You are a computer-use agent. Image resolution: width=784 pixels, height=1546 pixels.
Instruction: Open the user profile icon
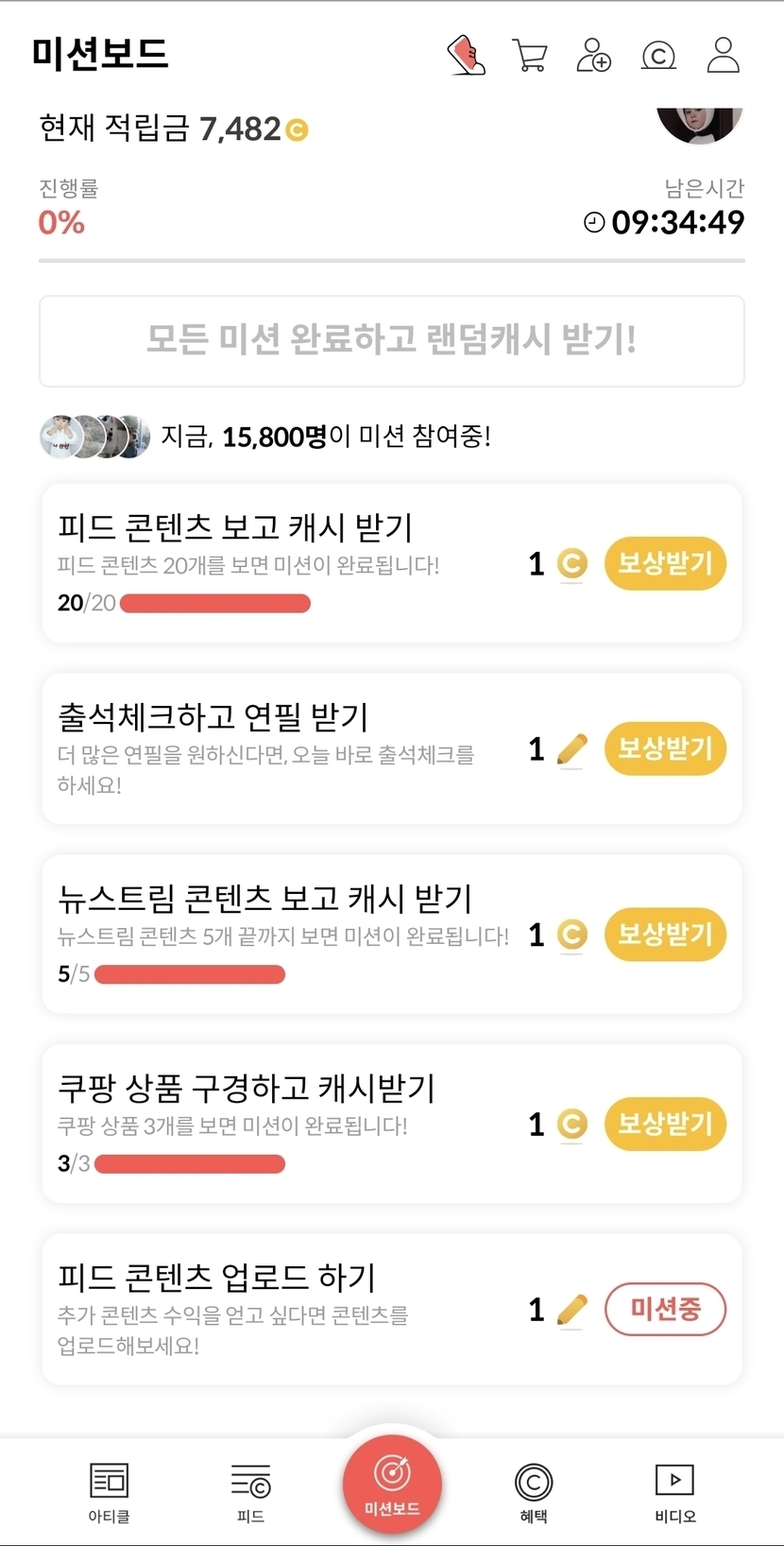coord(724,56)
